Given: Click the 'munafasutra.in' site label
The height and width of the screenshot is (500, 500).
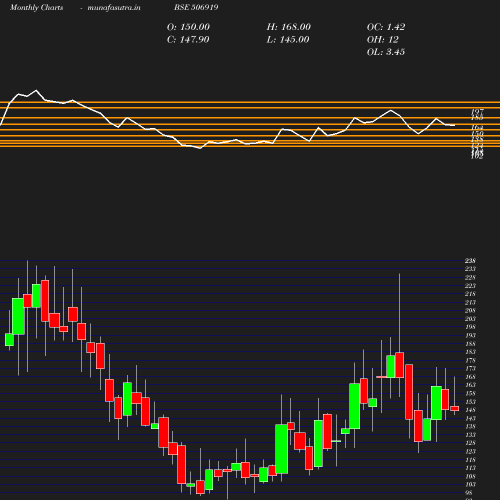Looking at the screenshot, I should (x=114, y=7).
